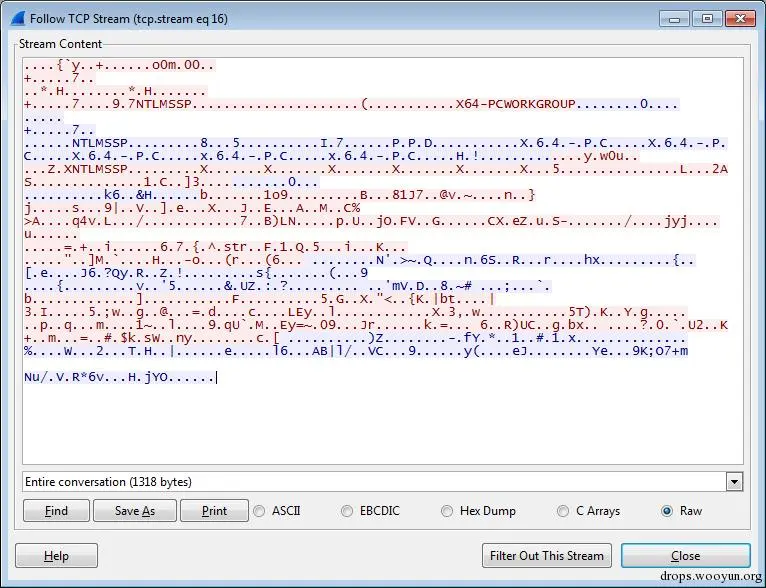Click the Find button
The height and width of the screenshot is (588, 766).
pos(56,511)
